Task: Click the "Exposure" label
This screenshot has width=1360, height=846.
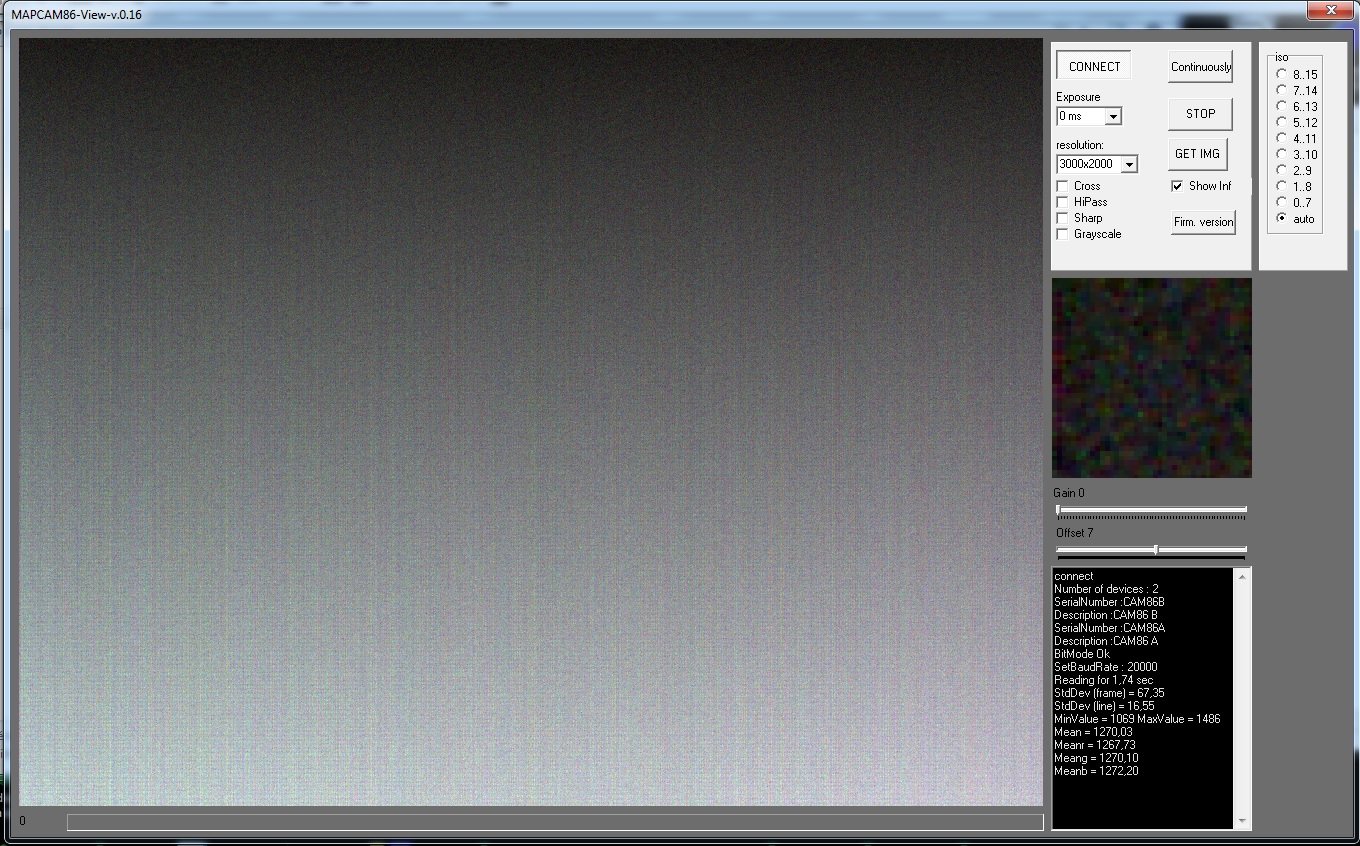Action: [1078, 97]
